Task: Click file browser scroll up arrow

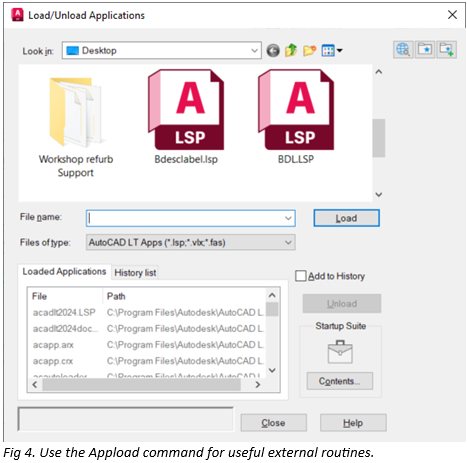Action: pos(379,72)
